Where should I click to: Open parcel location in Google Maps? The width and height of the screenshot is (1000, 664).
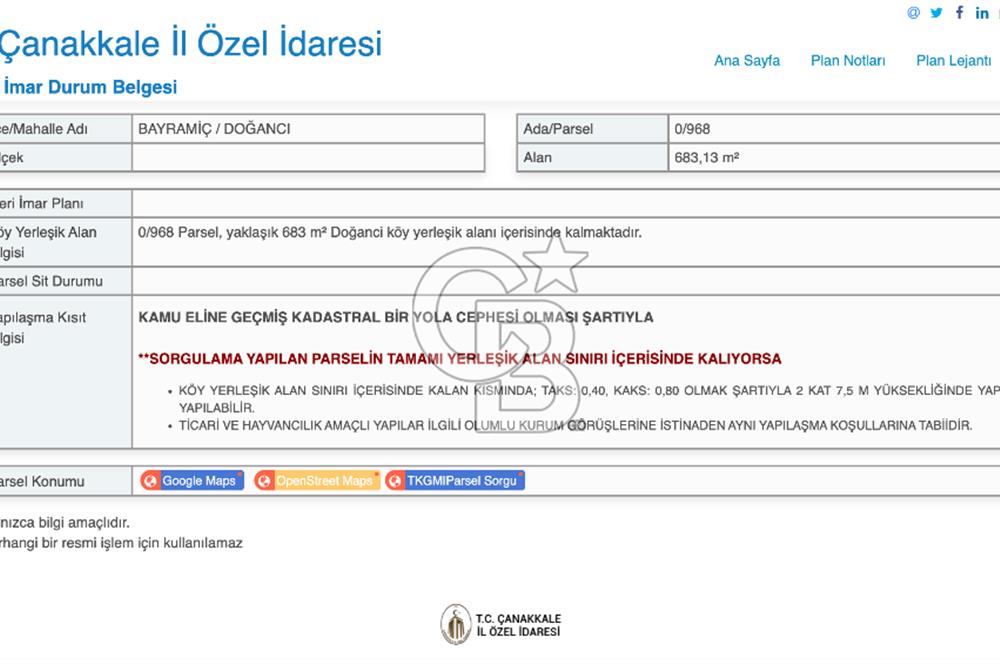tap(192, 480)
